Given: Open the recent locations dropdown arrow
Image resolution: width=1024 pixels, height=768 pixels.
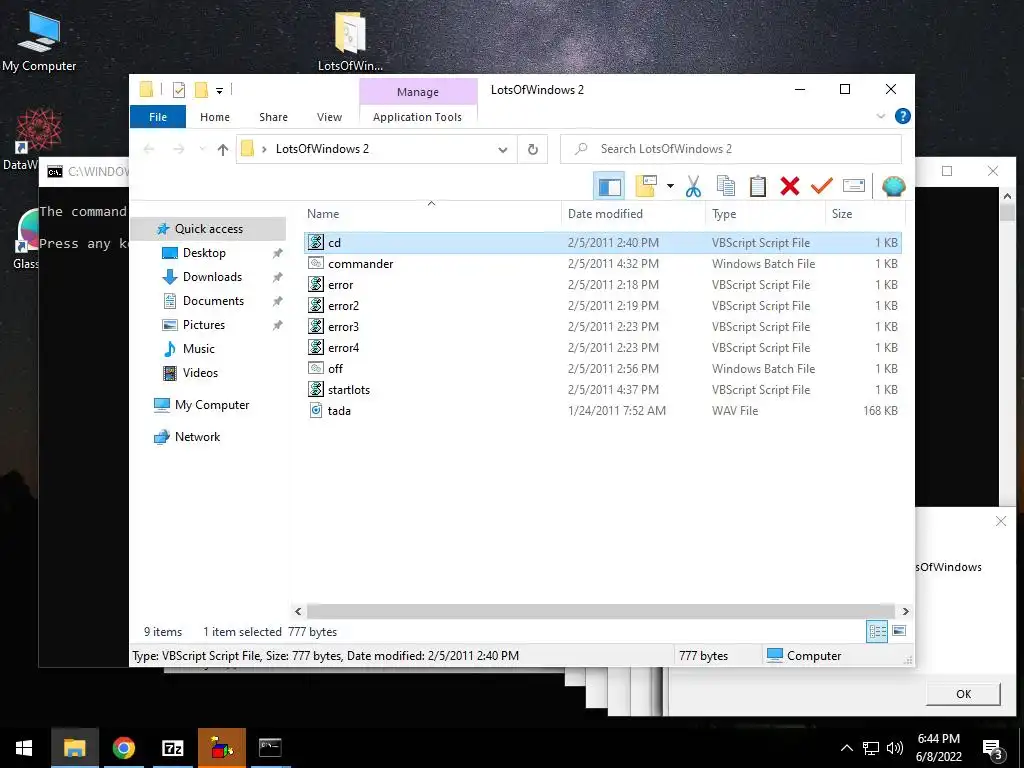Looking at the screenshot, I should pos(202,149).
